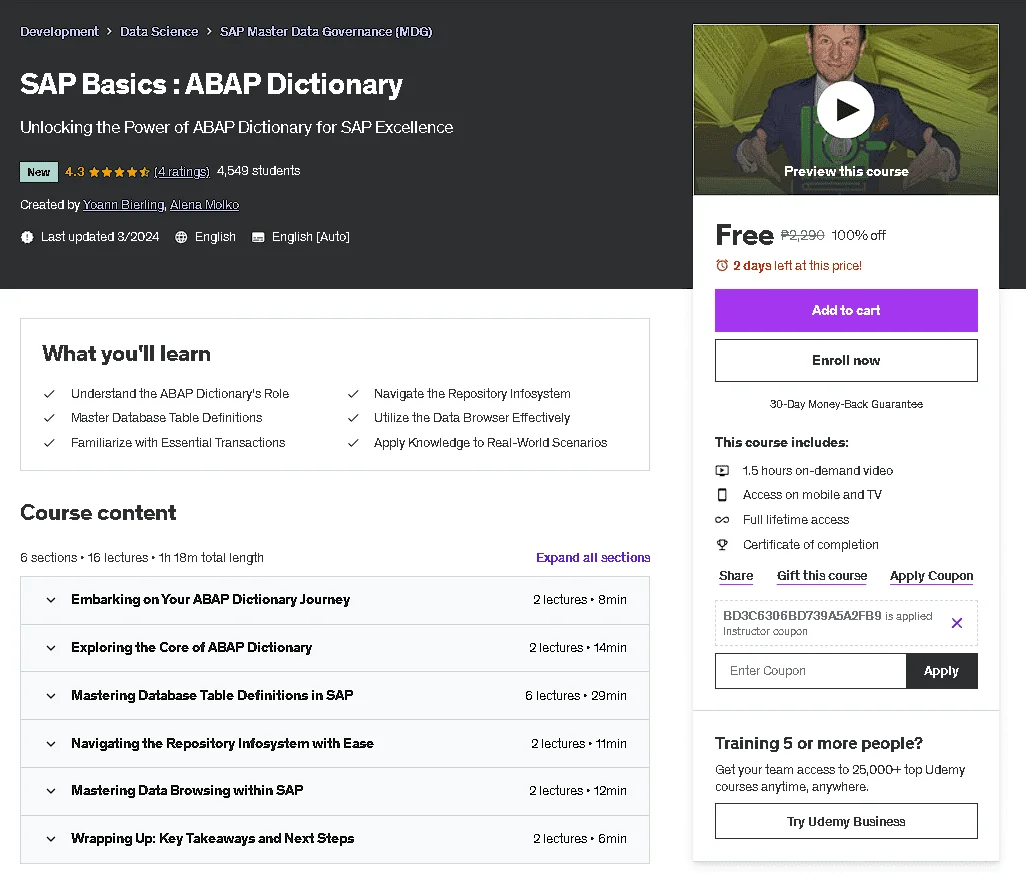Click the 'English [Auto]' captions text
Screen dimensions: 1026x873
pyautogui.click(x=311, y=237)
